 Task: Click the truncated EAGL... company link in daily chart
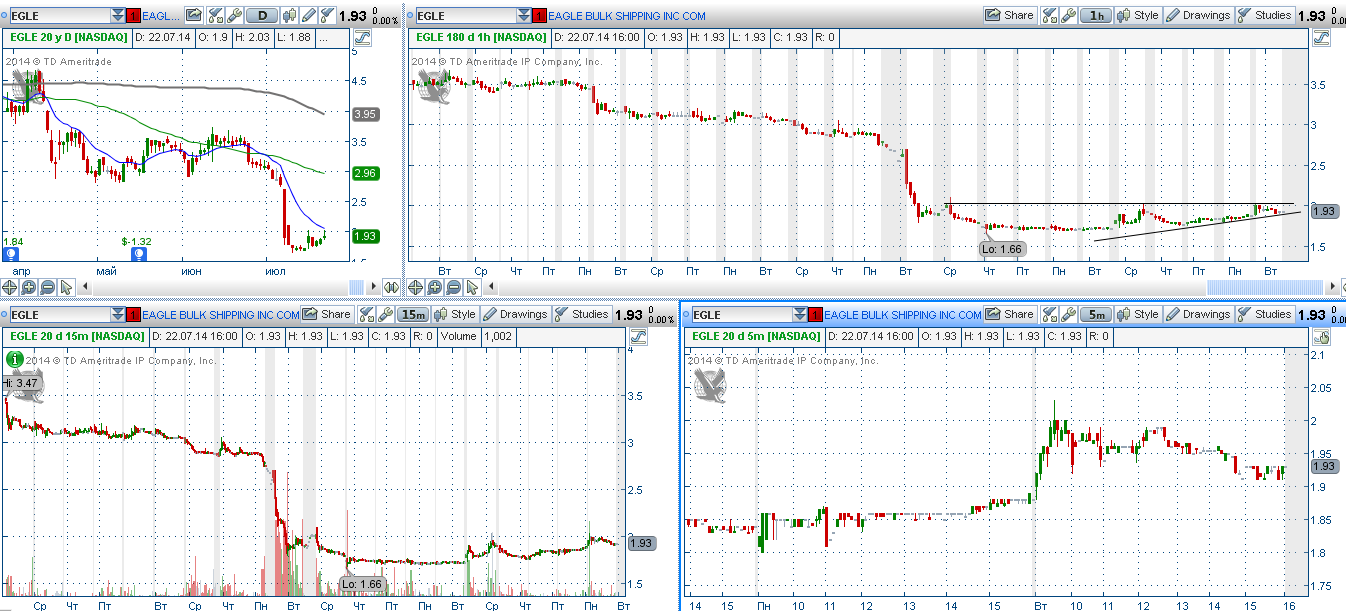pyautogui.click(x=162, y=16)
